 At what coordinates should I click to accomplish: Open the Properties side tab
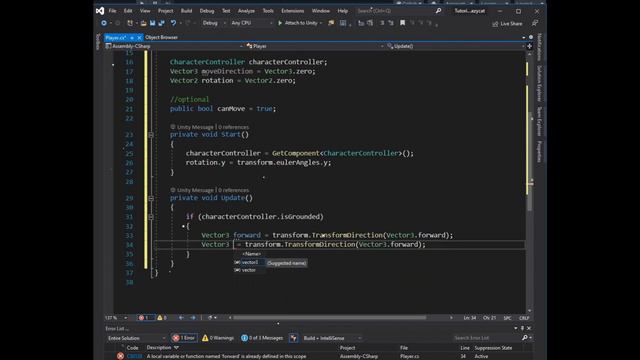pos(539,151)
